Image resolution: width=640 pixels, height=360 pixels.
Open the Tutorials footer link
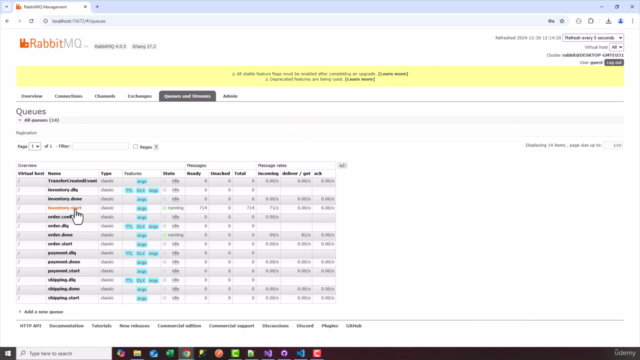pos(101,326)
